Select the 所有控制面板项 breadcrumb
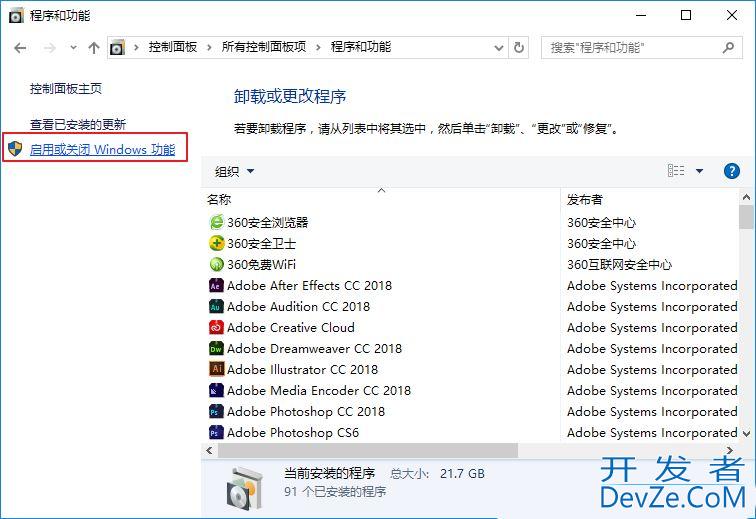This screenshot has width=756, height=519. coord(264,47)
